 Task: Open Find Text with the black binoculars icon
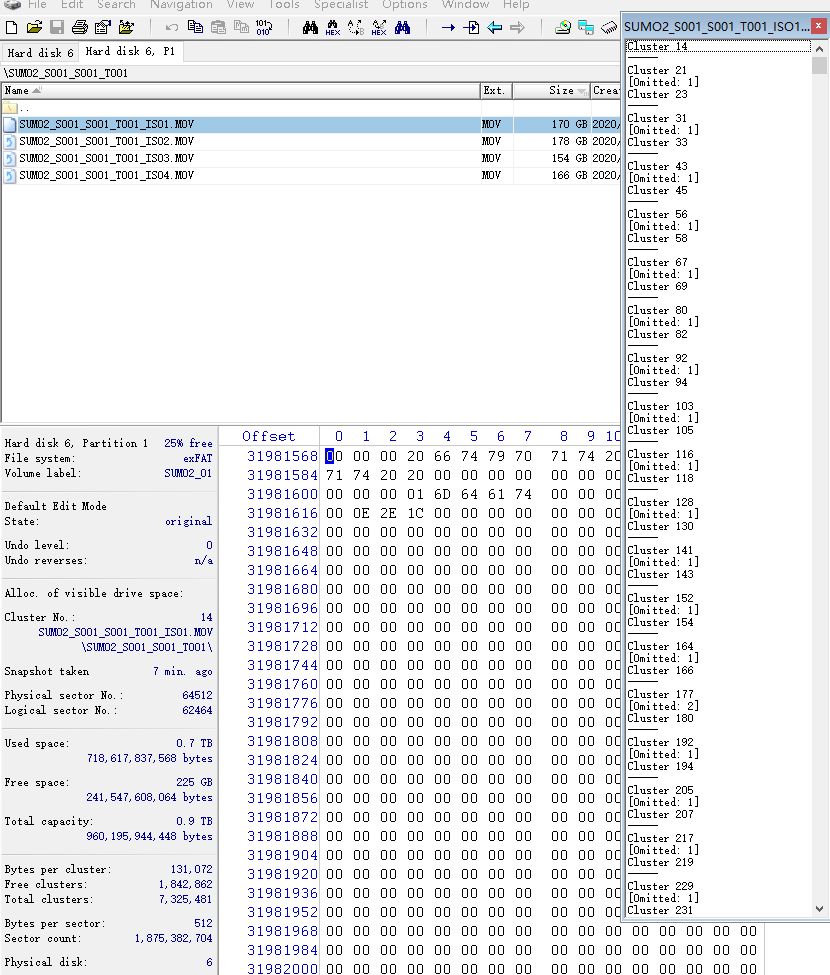point(310,27)
